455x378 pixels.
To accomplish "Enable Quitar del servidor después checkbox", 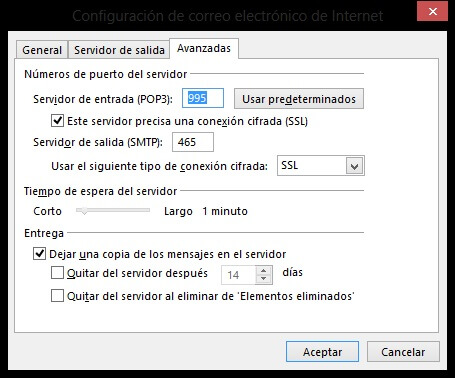I will [57, 273].
